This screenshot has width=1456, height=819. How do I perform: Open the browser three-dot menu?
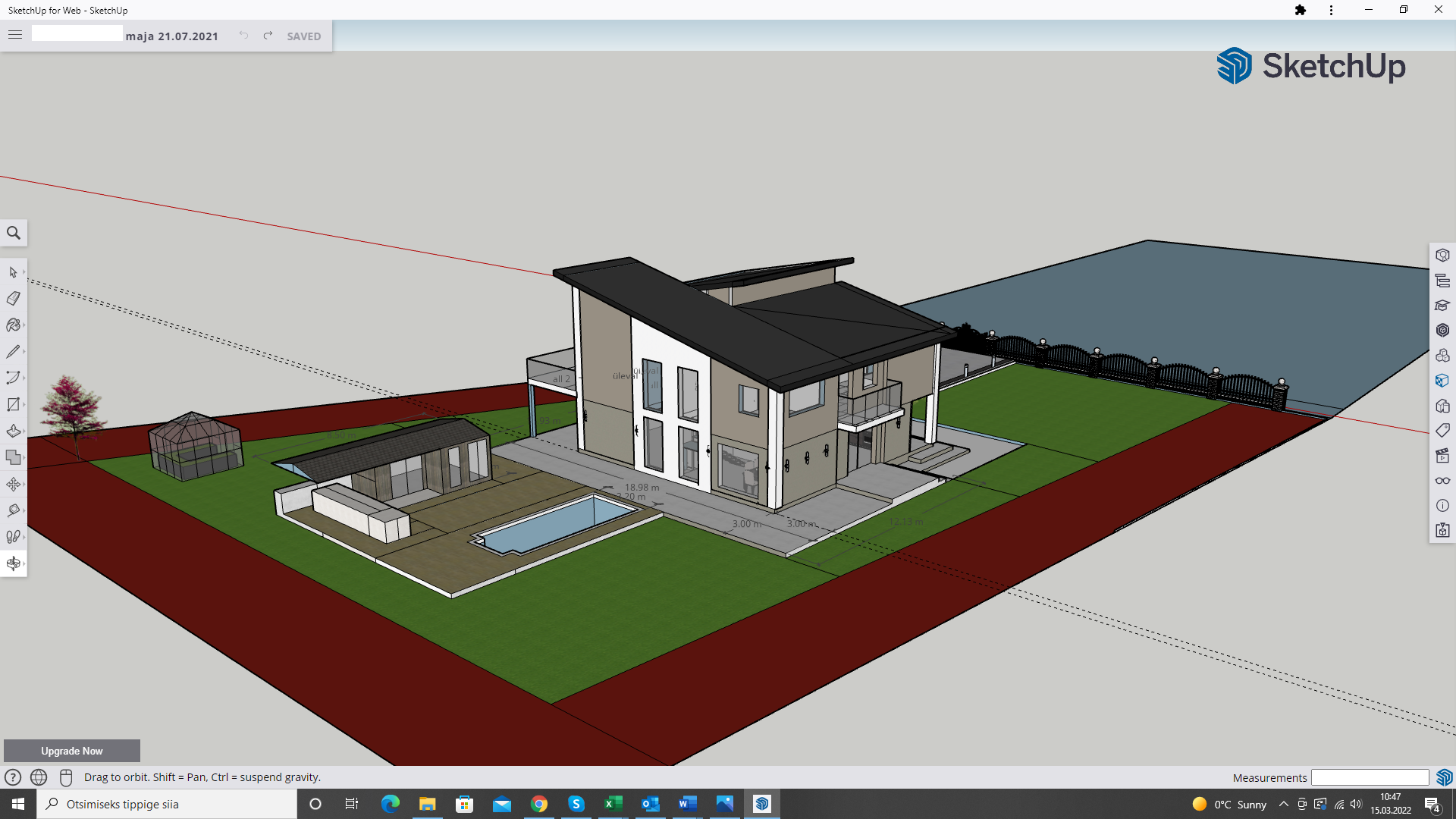click(x=1331, y=10)
